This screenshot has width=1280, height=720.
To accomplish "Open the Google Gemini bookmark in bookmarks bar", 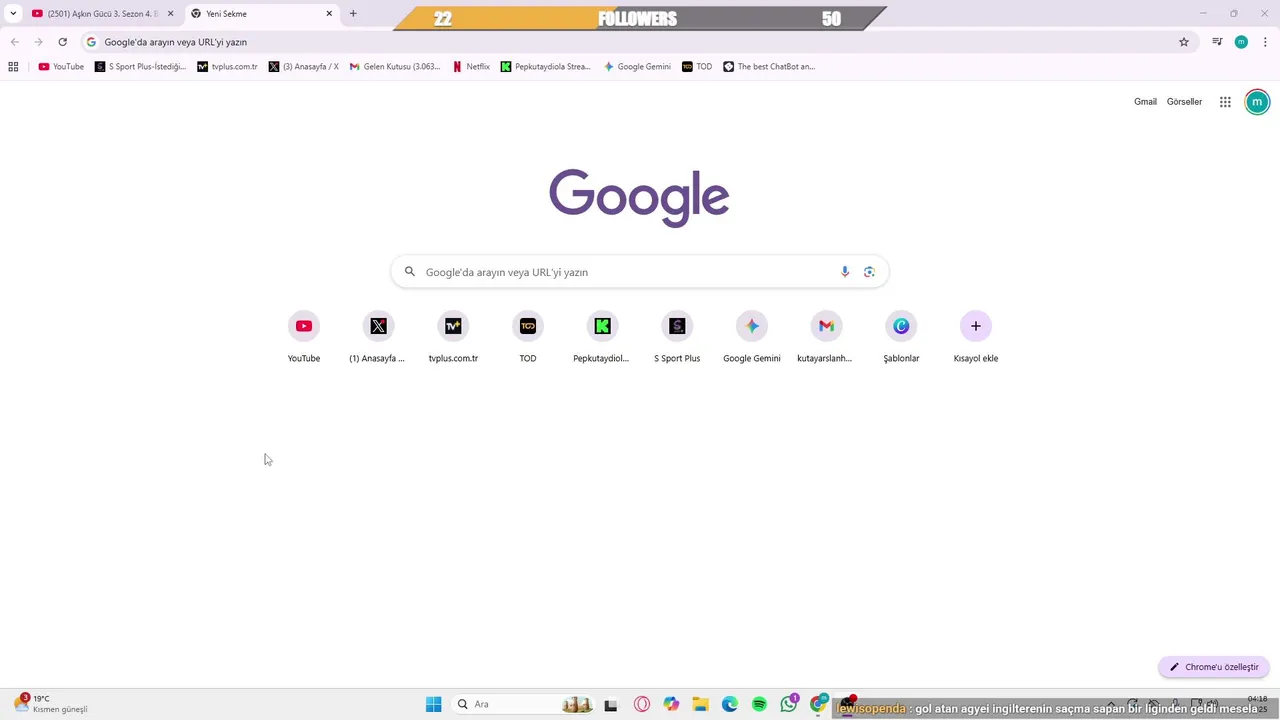I will tap(637, 67).
